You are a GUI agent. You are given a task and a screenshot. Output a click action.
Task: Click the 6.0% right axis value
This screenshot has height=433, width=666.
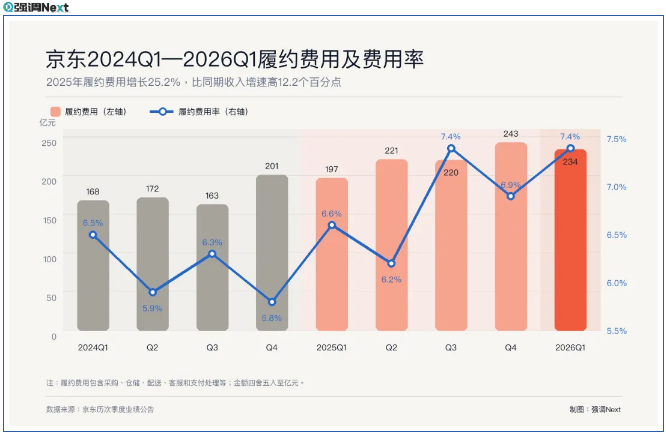[616, 283]
